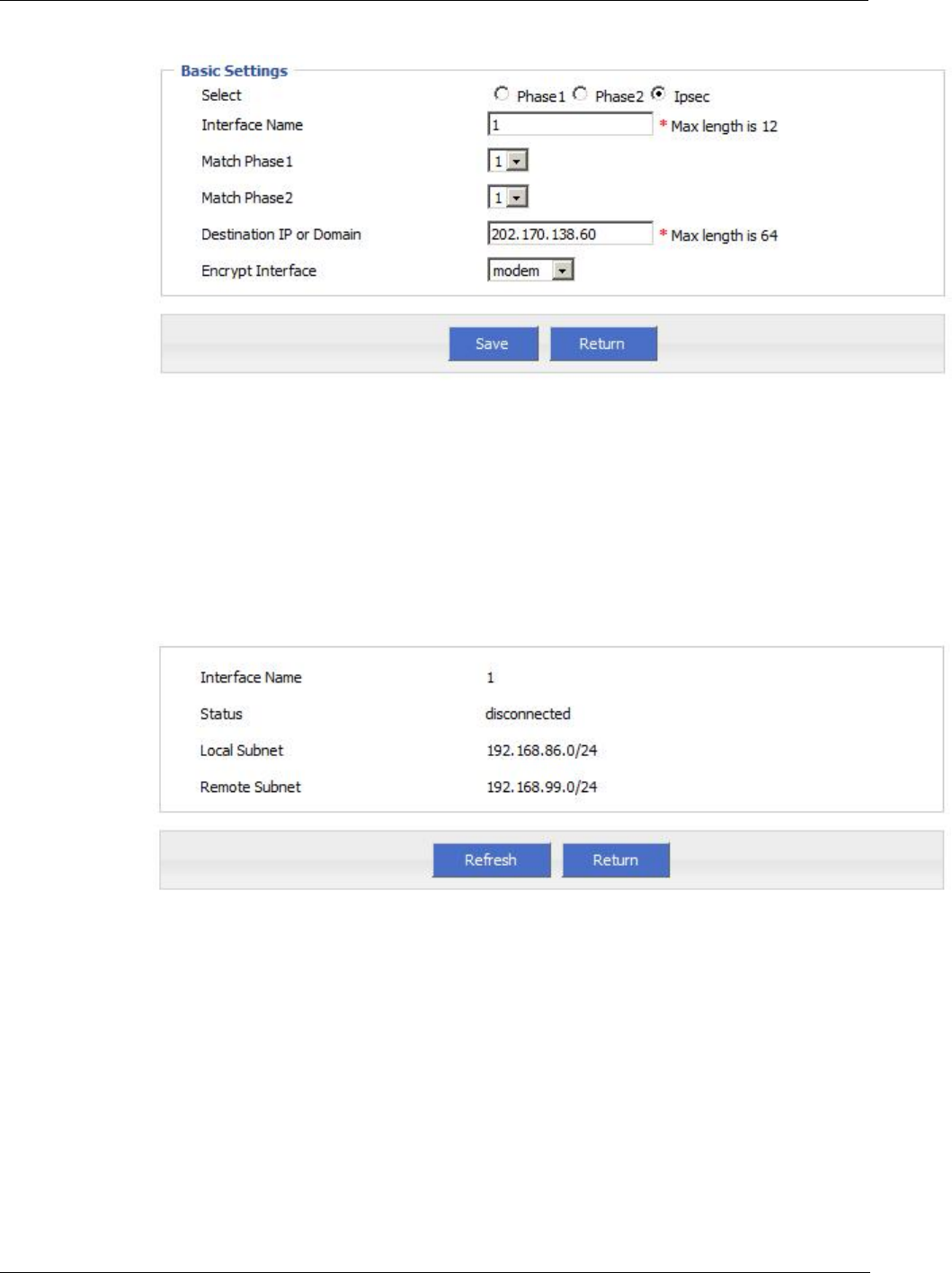The height and width of the screenshot is (1273, 952).
Task: Click the Refresh button
Action: [x=491, y=860]
